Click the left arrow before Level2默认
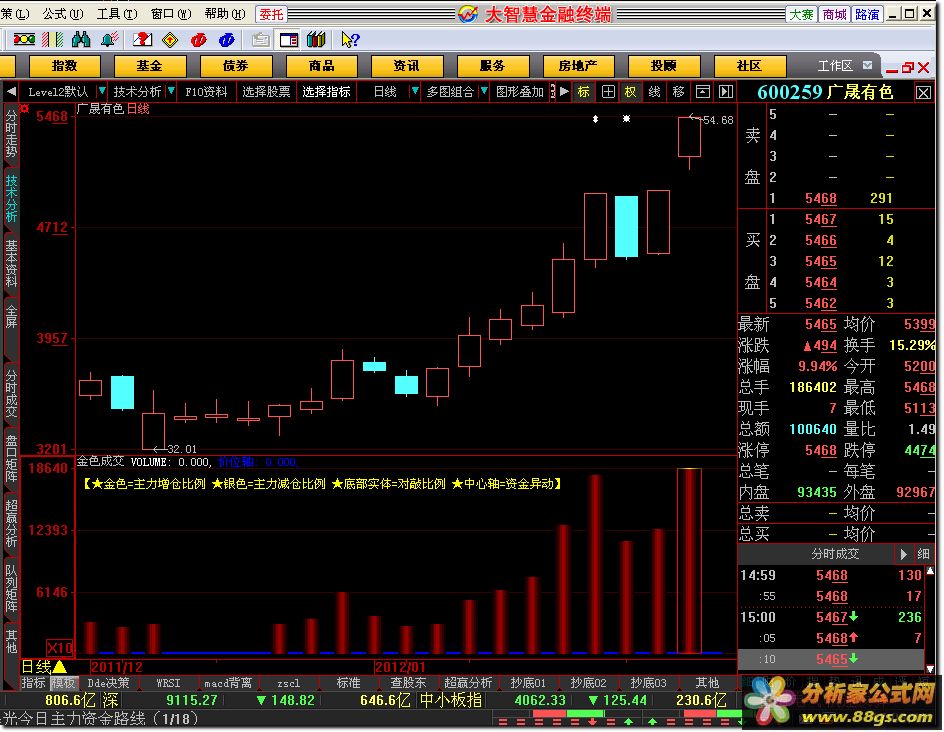The width and height of the screenshot is (944, 732). click(11, 92)
